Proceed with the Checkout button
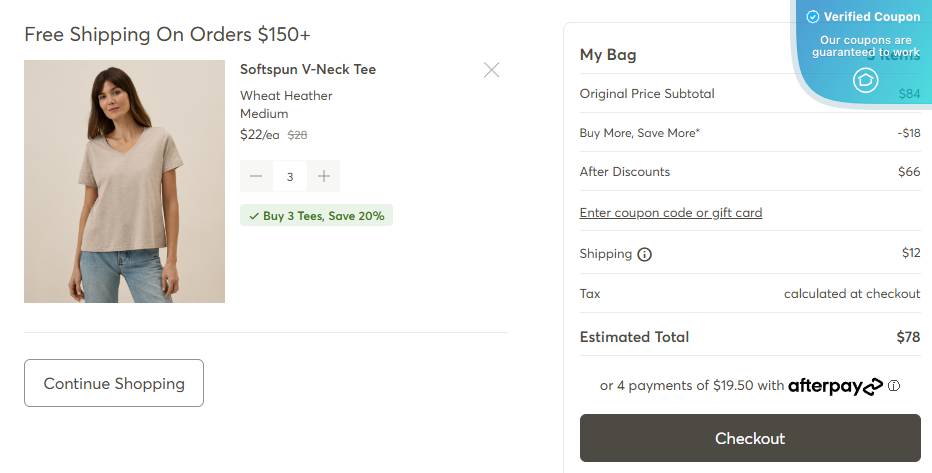Screen dimensions: 932x473 pyautogui.click(x=750, y=438)
